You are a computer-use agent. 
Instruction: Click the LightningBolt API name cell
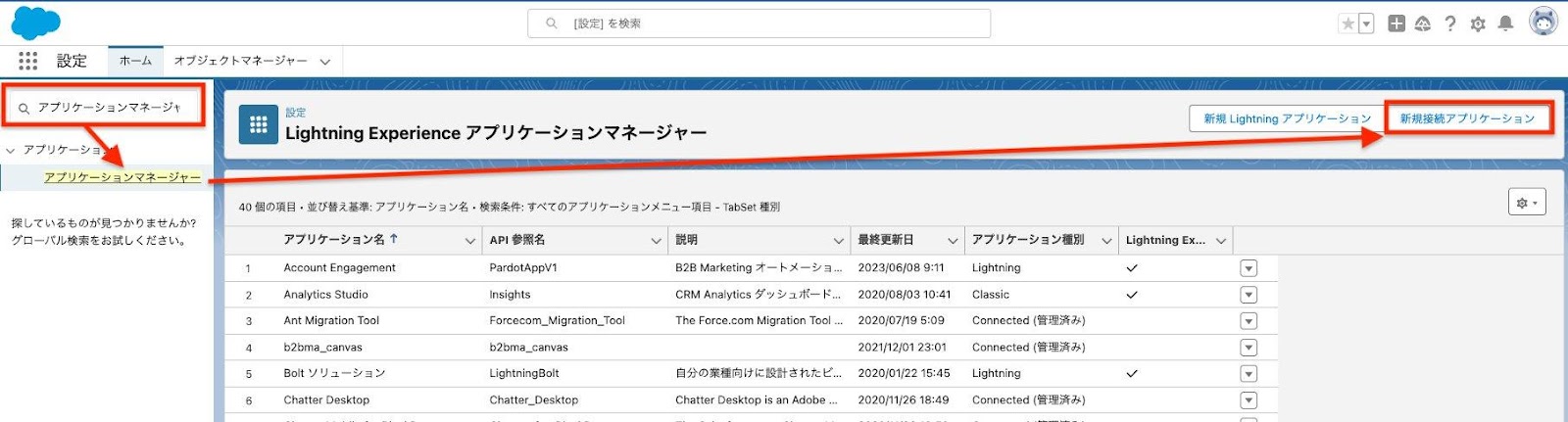tap(524, 373)
